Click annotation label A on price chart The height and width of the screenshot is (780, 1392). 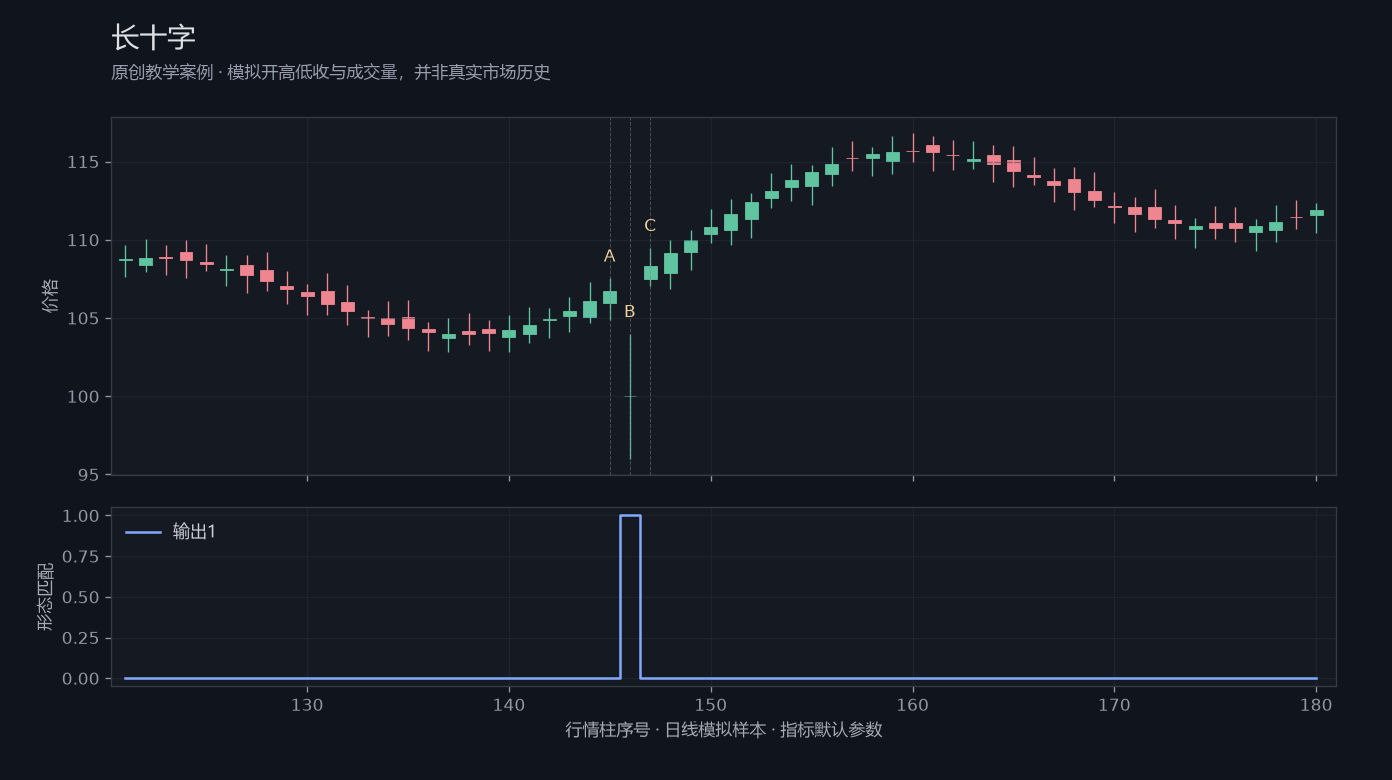click(610, 256)
